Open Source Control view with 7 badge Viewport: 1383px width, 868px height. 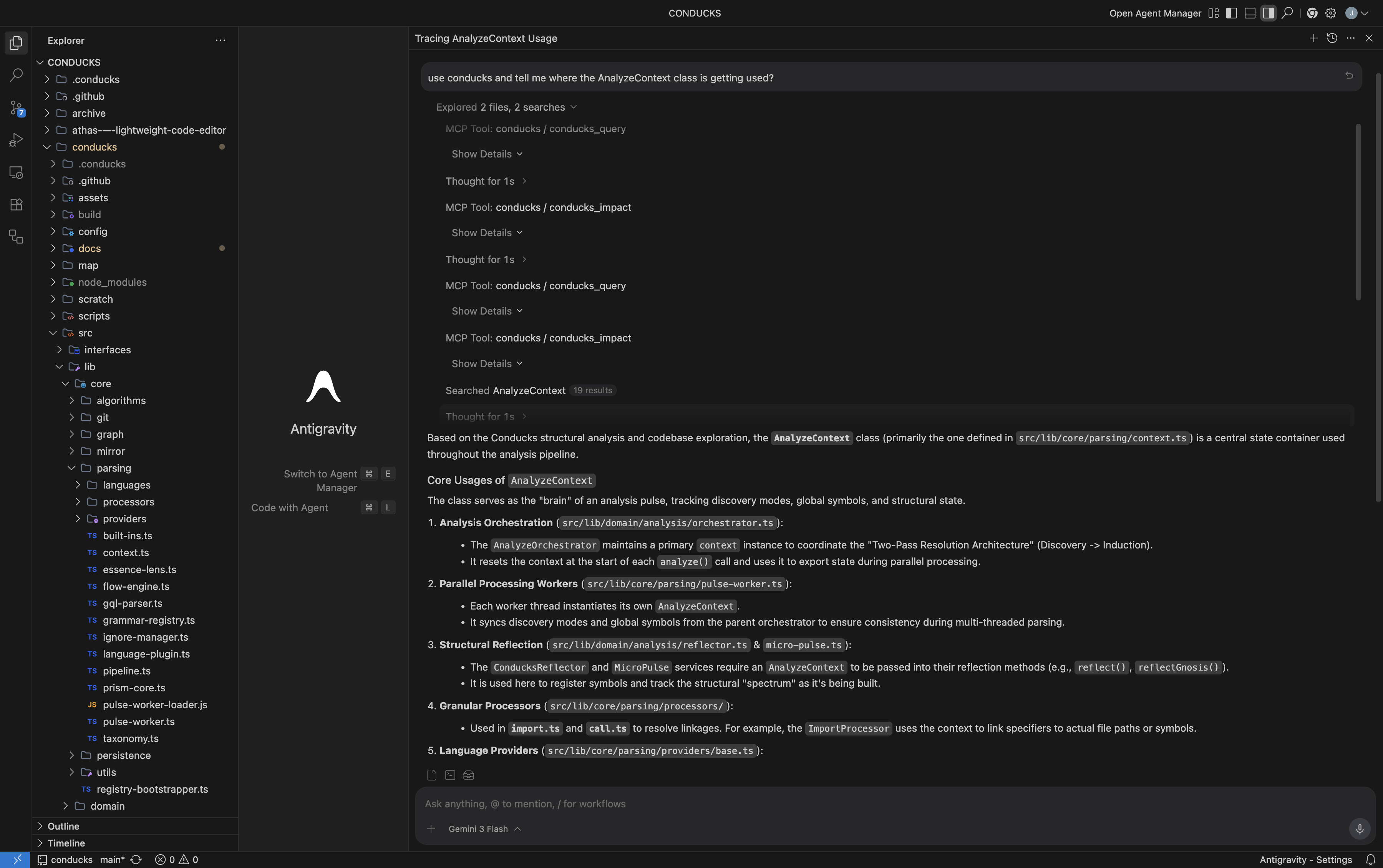coord(16,108)
